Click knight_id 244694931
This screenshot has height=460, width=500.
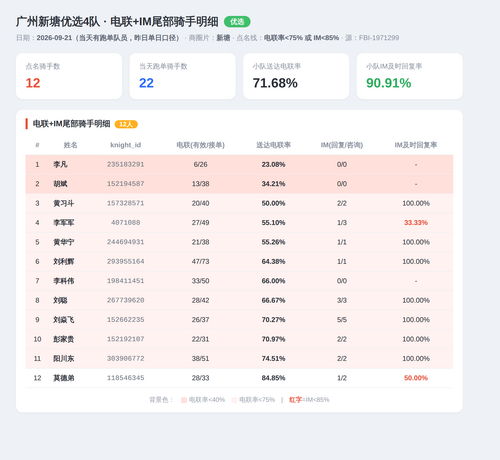[x=126, y=242]
